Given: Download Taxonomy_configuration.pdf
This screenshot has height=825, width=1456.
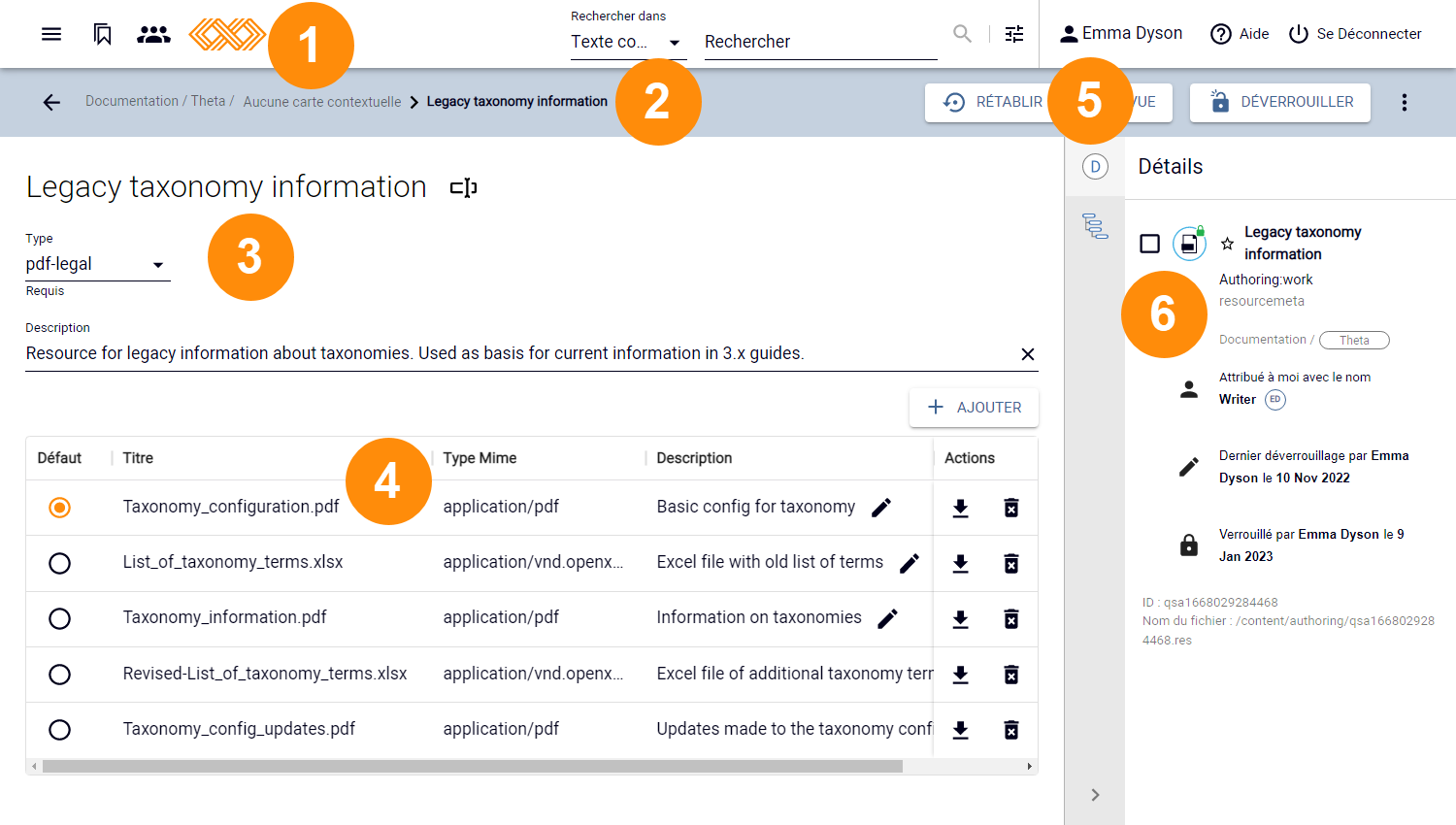Looking at the screenshot, I should pyautogui.click(x=960, y=508).
